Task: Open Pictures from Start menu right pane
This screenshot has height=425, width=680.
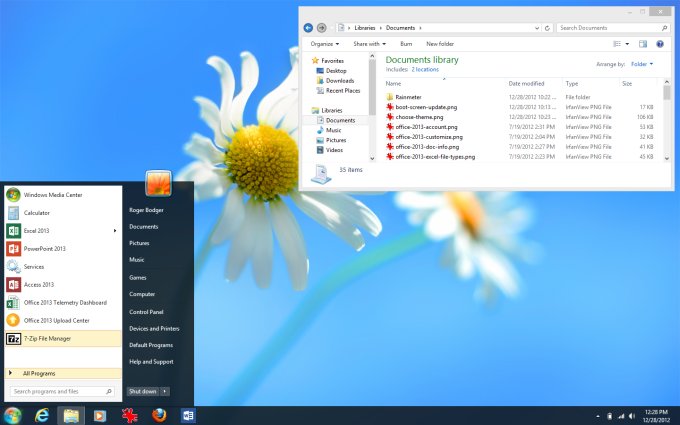Action: click(x=139, y=243)
